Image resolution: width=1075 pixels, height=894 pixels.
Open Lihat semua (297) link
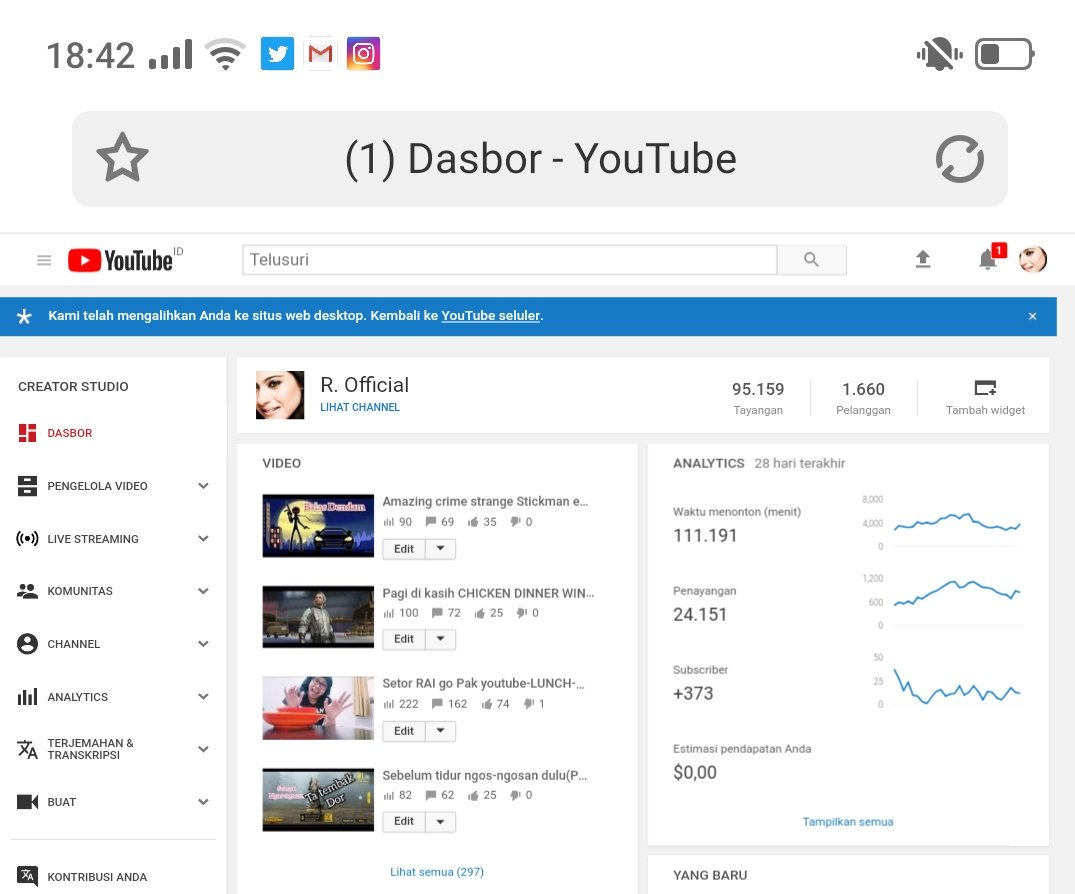437,872
